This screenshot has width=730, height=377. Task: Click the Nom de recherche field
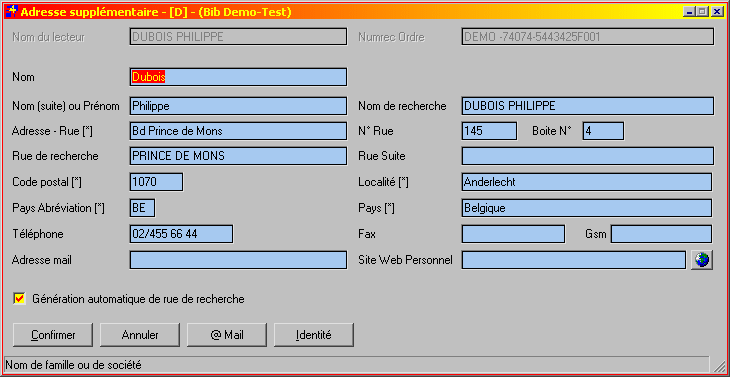(x=588, y=106)
